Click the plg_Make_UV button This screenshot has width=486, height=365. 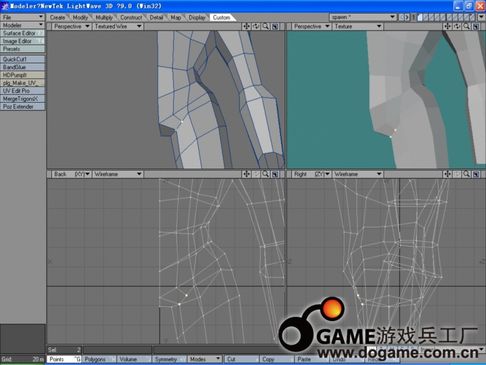(x=23, y=83)
